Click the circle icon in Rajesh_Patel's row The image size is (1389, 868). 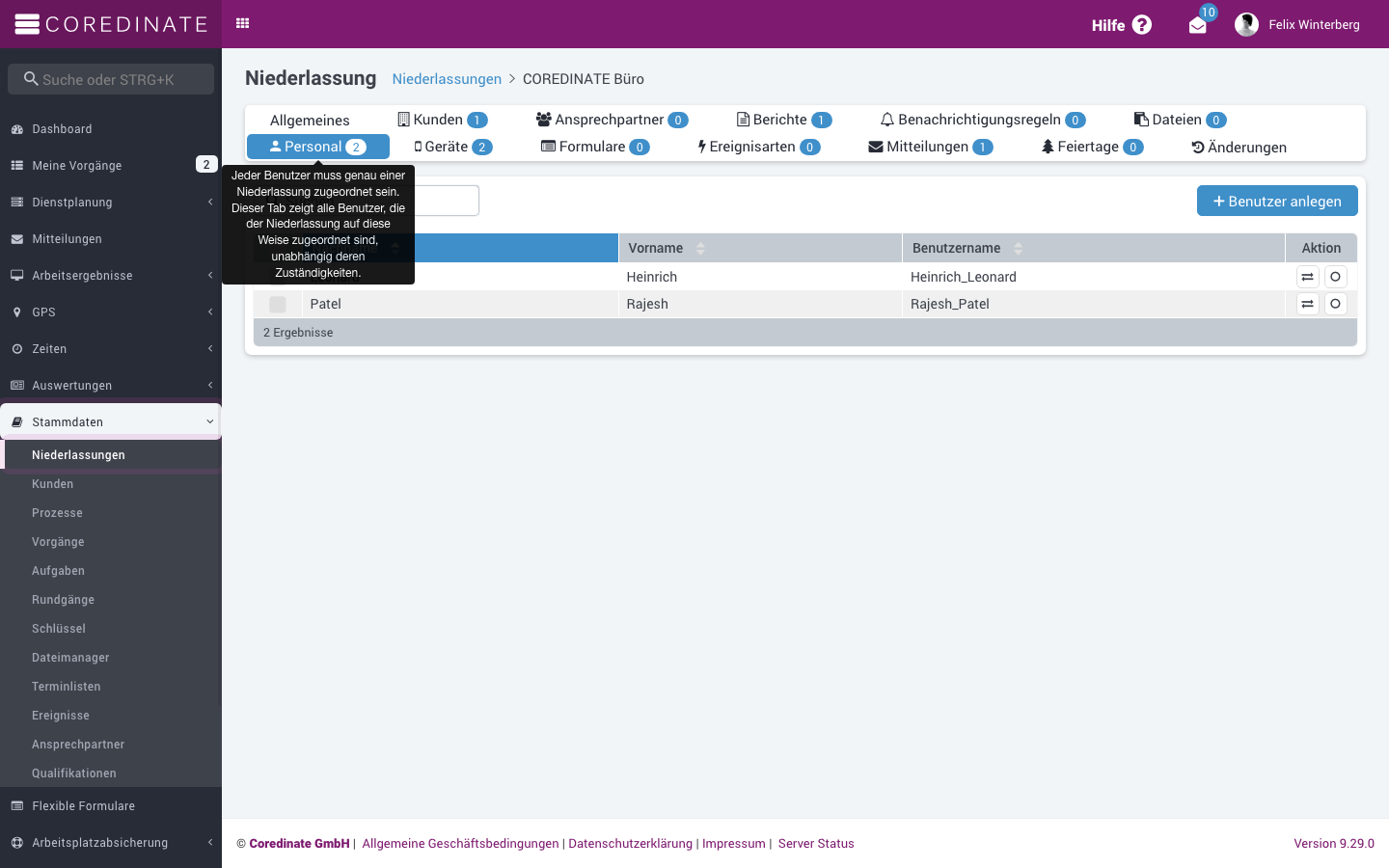point(1336,304)
